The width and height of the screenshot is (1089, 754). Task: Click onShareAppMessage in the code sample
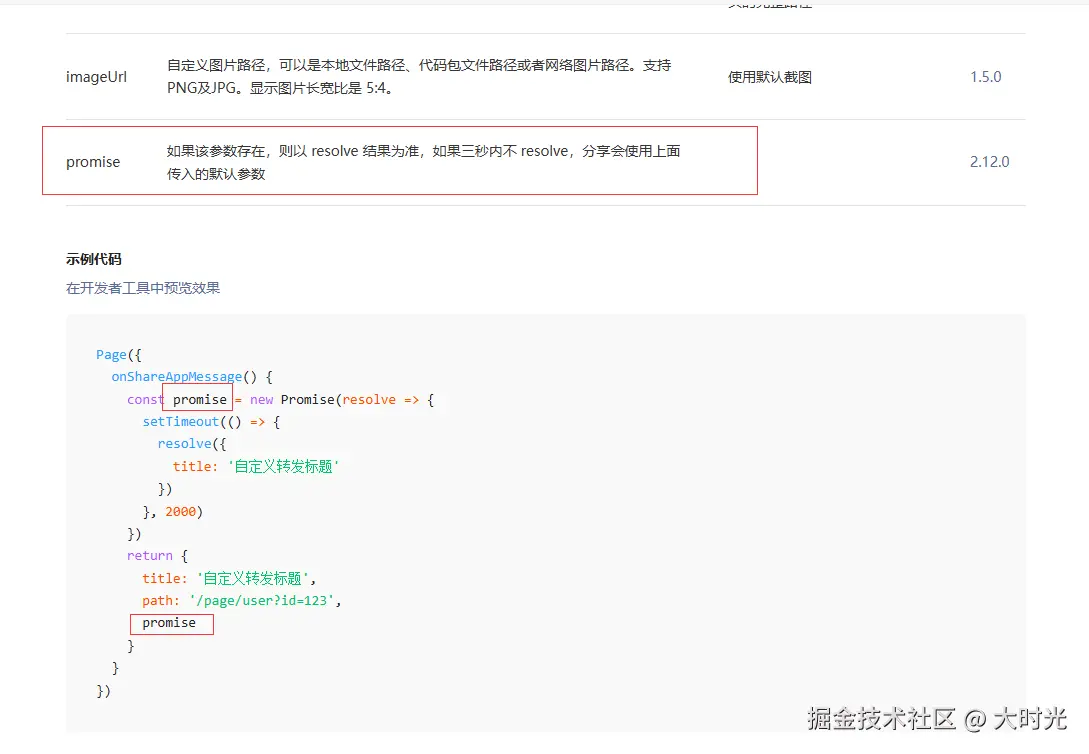coord(176,376)
